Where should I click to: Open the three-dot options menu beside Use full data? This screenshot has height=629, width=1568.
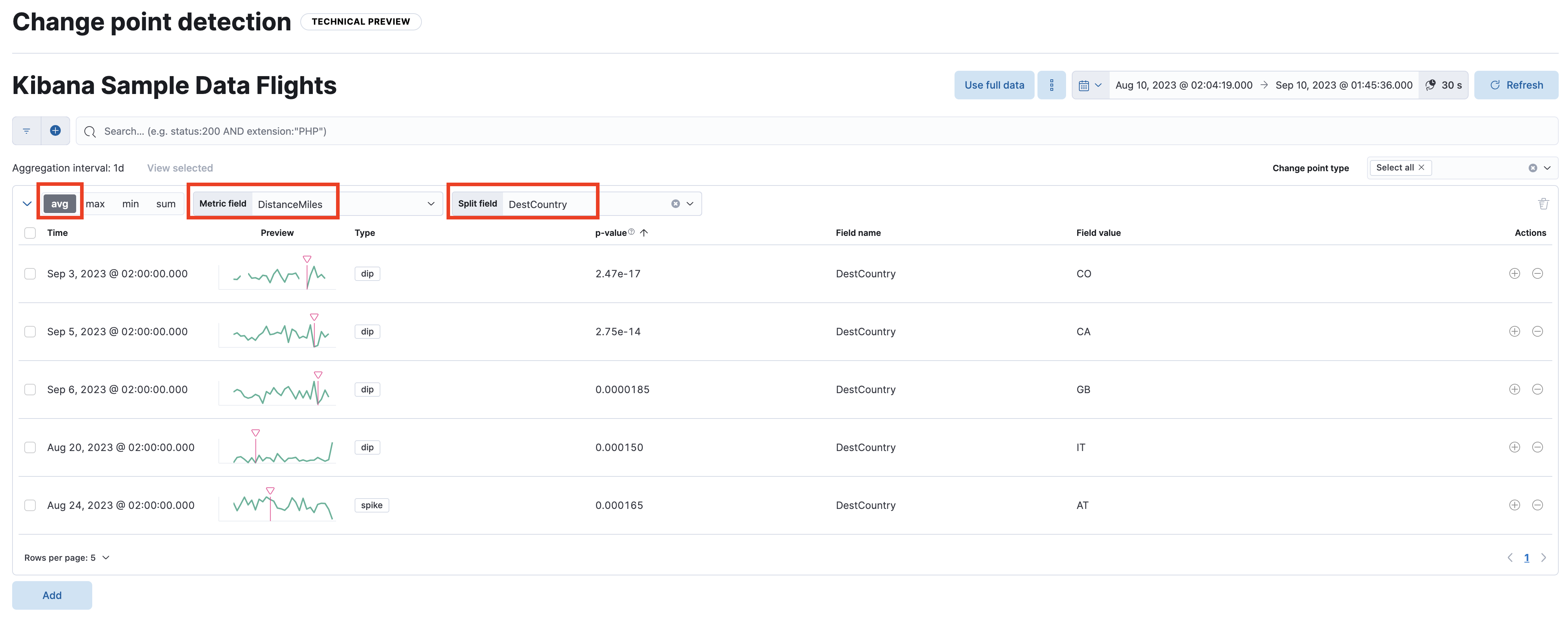pos(1051,85)
